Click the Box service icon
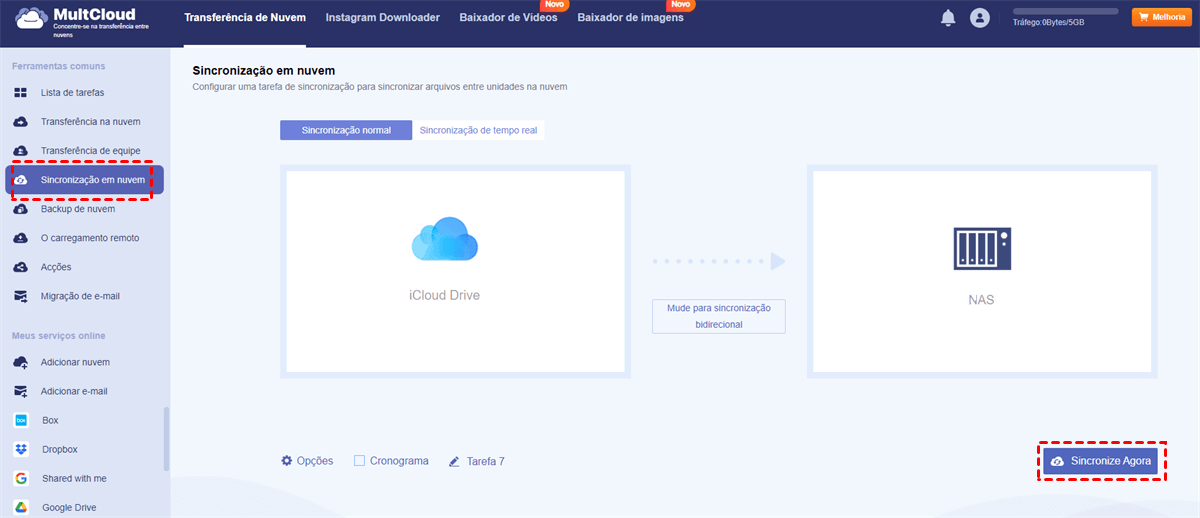This screenshot has width=1200, height=518. coord(21,420)
